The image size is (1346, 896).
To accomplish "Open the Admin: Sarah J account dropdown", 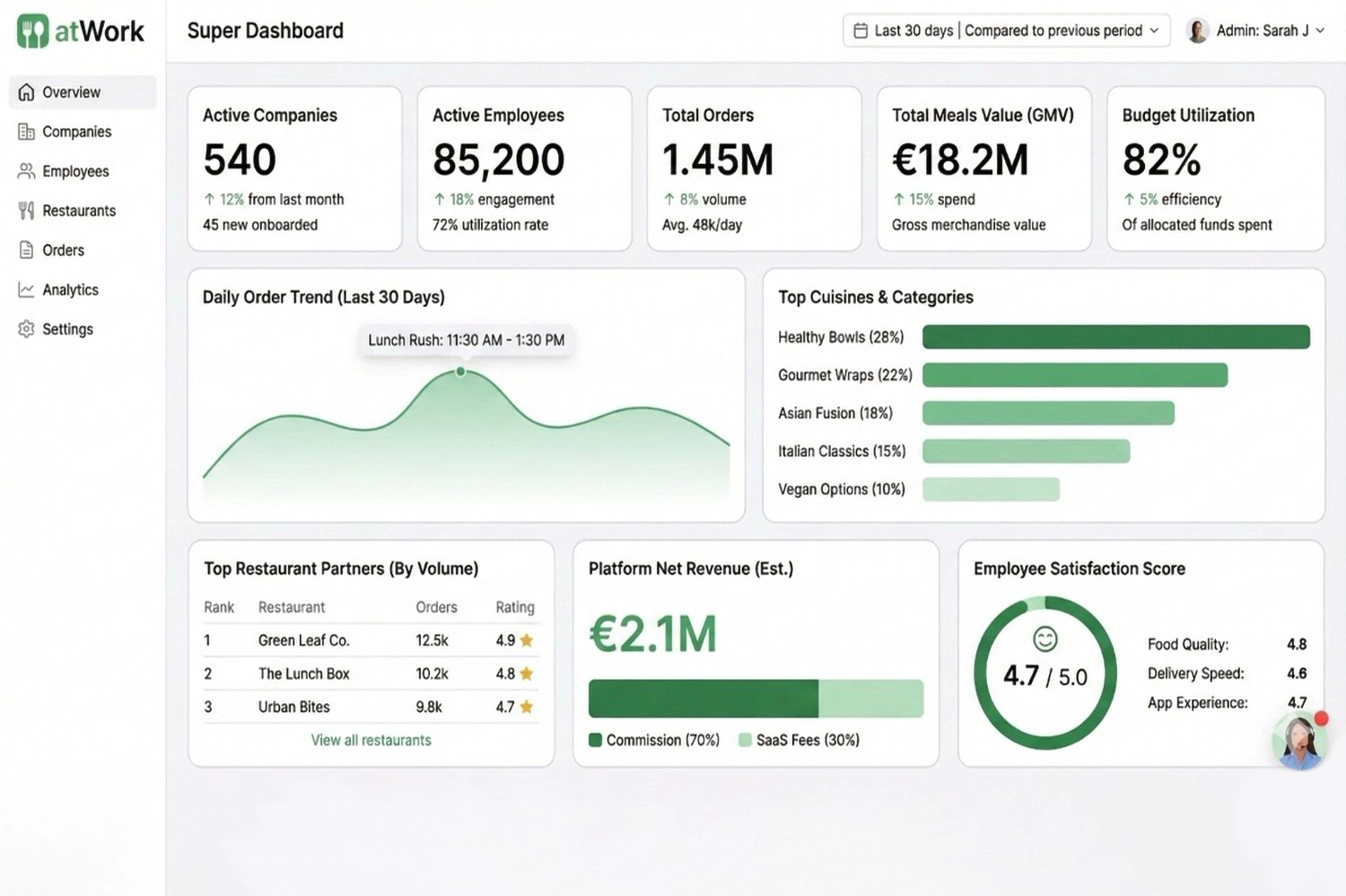I will coord(1265,30).
